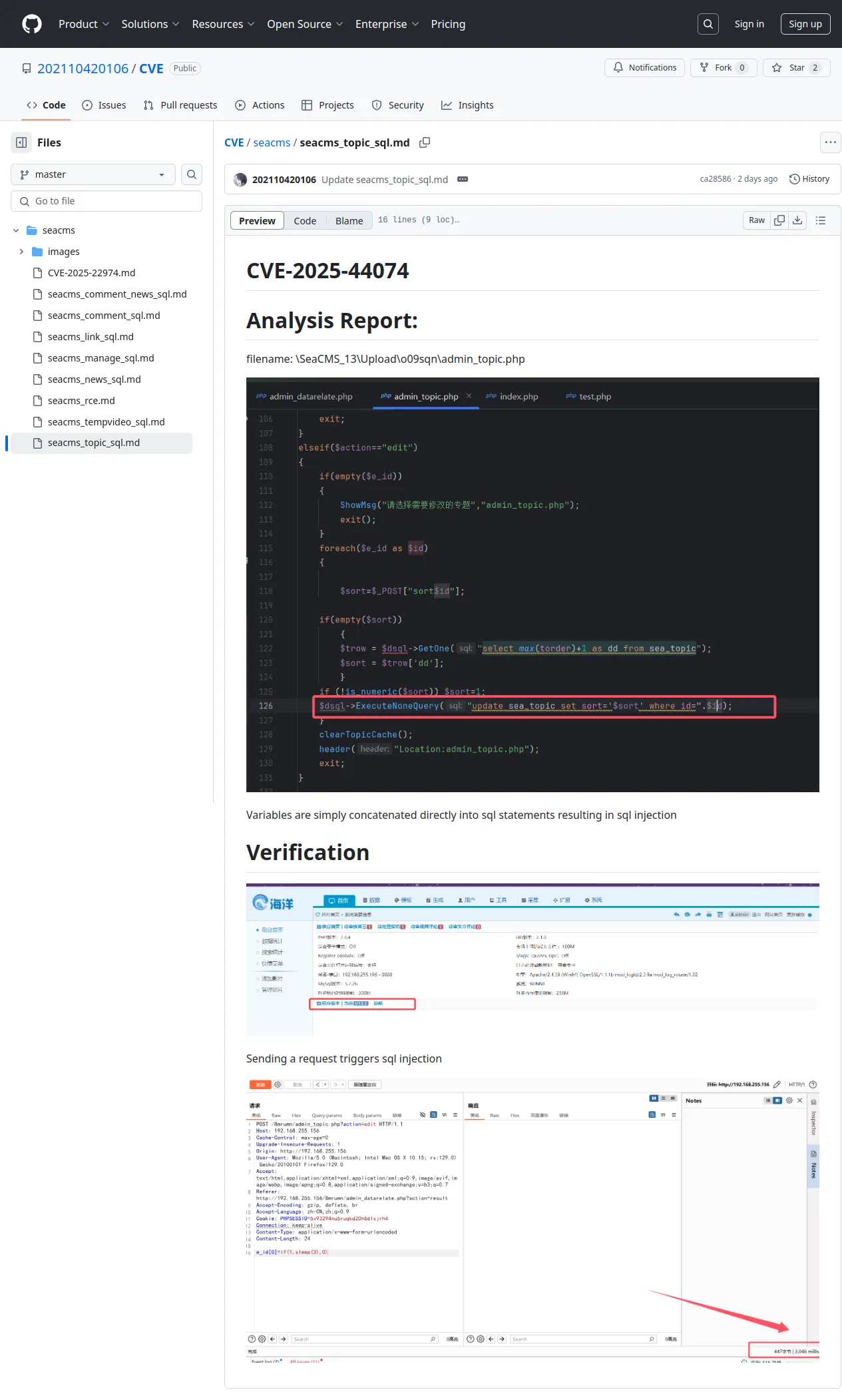Open the Pull requests tab
Screen dimensions: 842x1400
tap(180, 105)
